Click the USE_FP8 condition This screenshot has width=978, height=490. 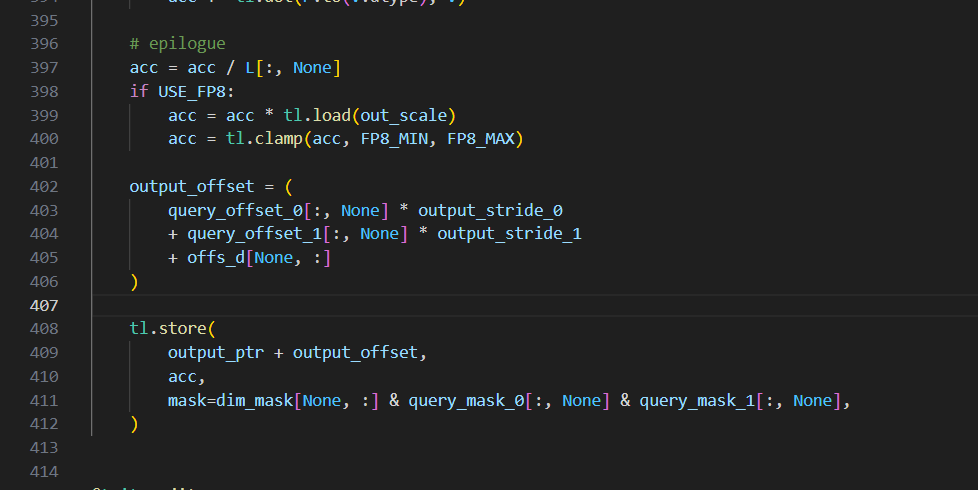(191, 92)
